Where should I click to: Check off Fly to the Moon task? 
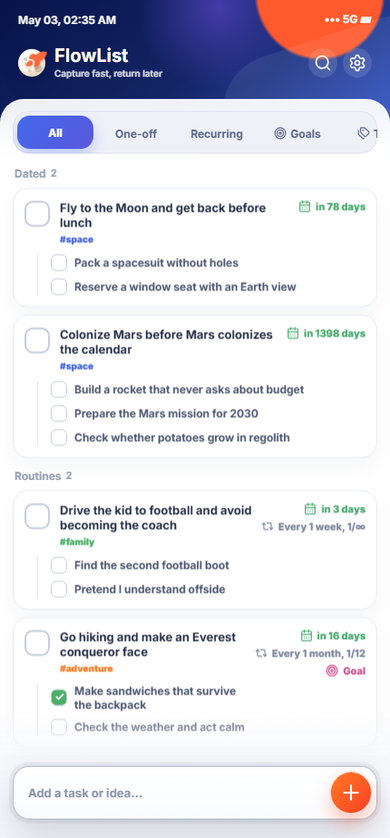coord(37,214)
